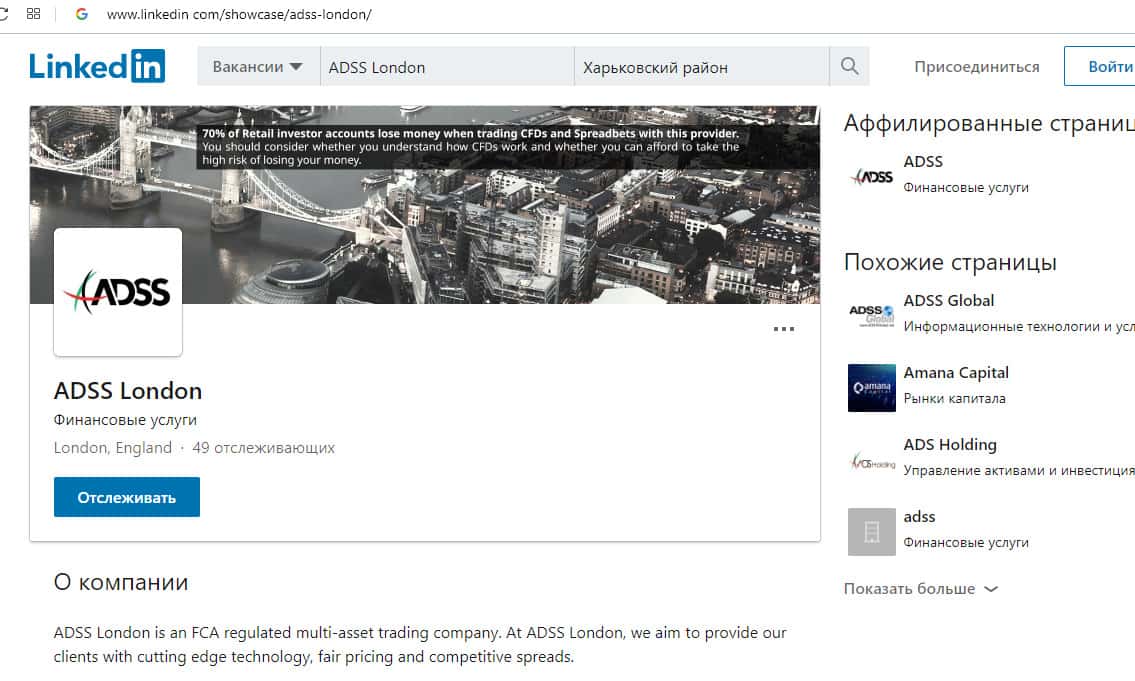The width and height of the screenshot is (1135, 681).
Task: Click the Отслеживать follow button
Action: click(127, 497)
